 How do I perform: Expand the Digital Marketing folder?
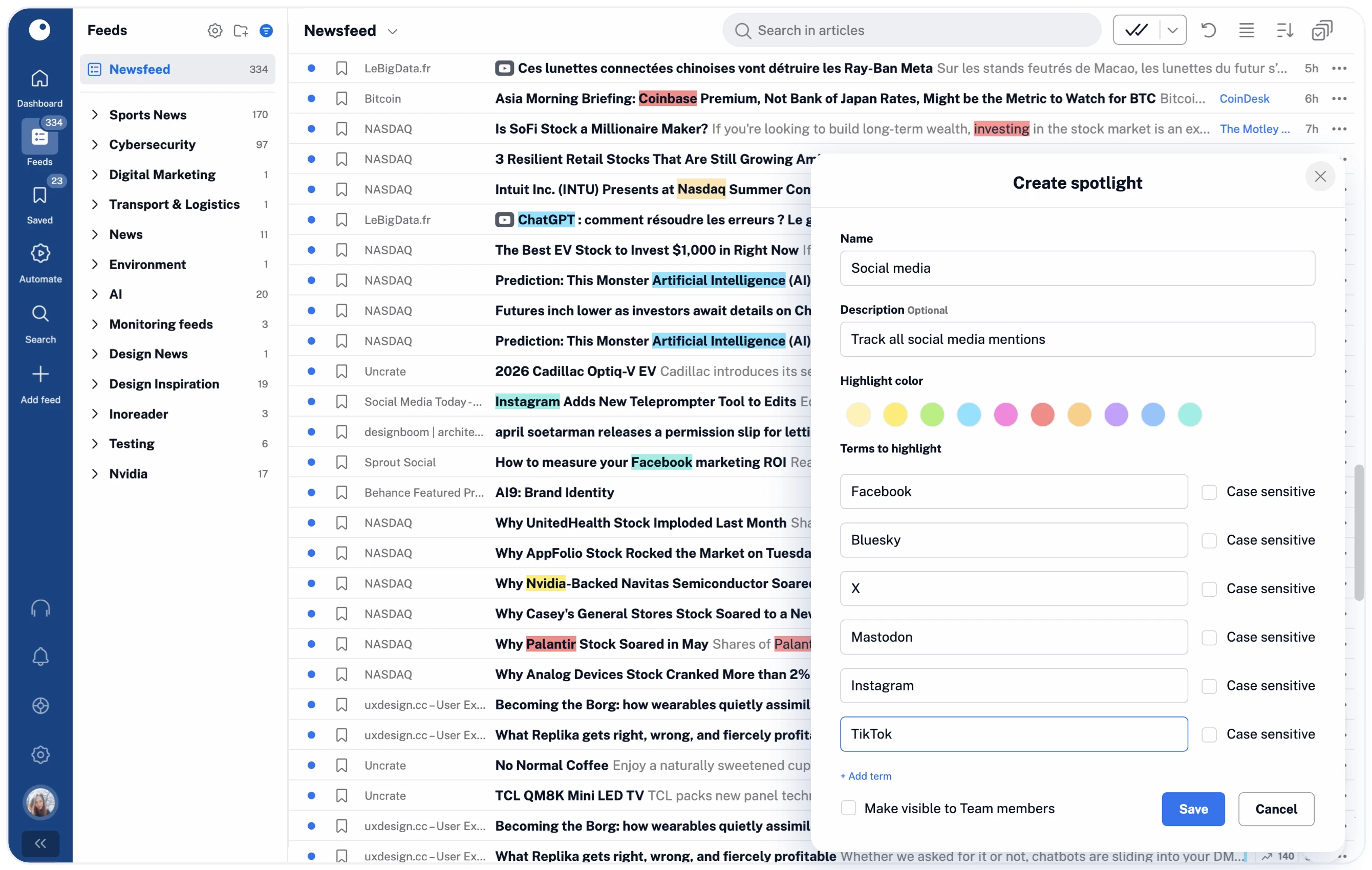pos(95,175)
